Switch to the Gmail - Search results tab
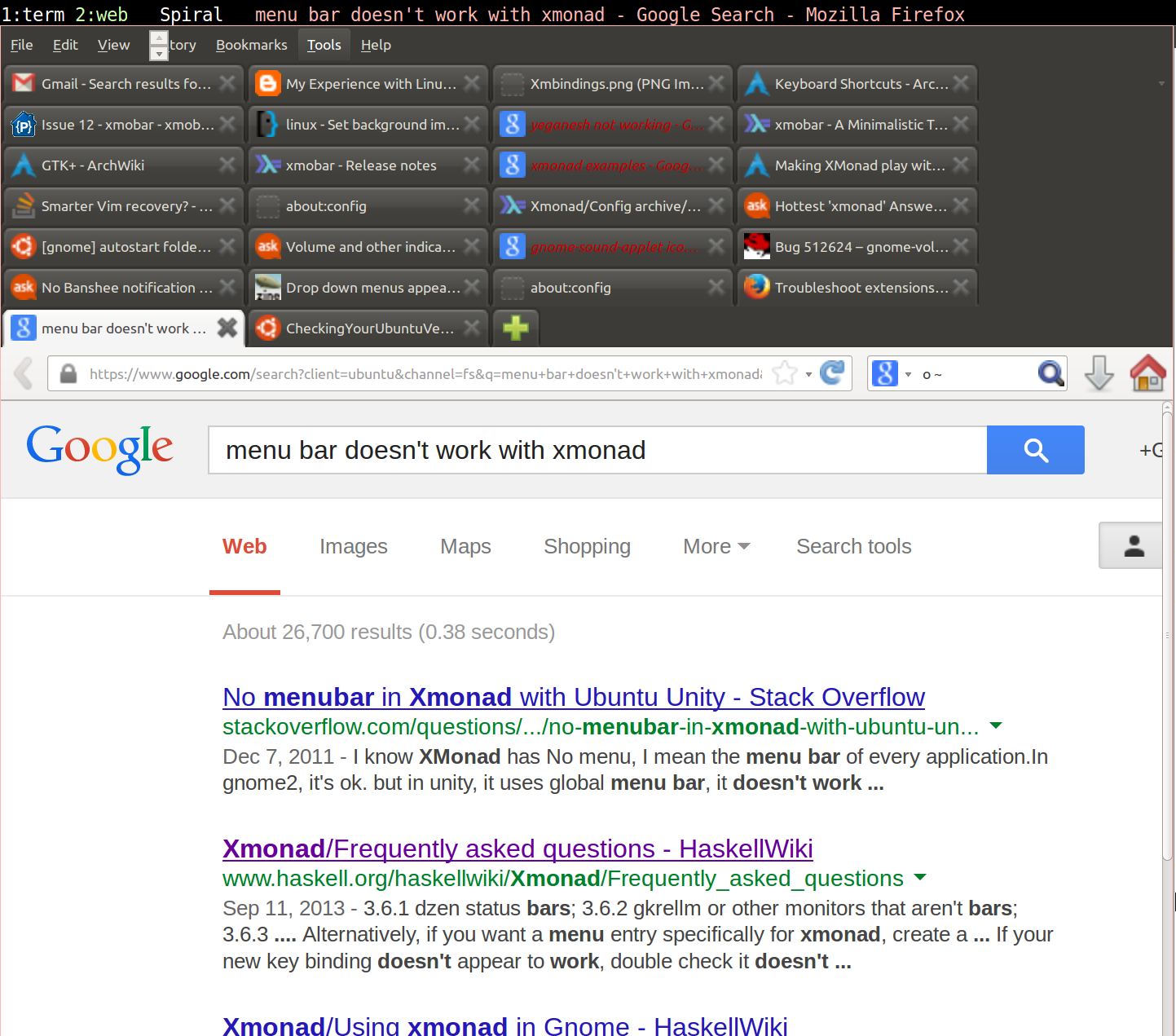This screenshot has height=1036, width=1176. click(x=124, y=83)
